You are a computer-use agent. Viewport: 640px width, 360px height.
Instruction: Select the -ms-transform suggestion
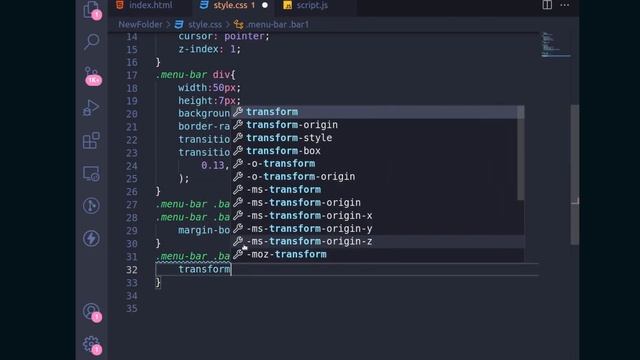(378, 190)
